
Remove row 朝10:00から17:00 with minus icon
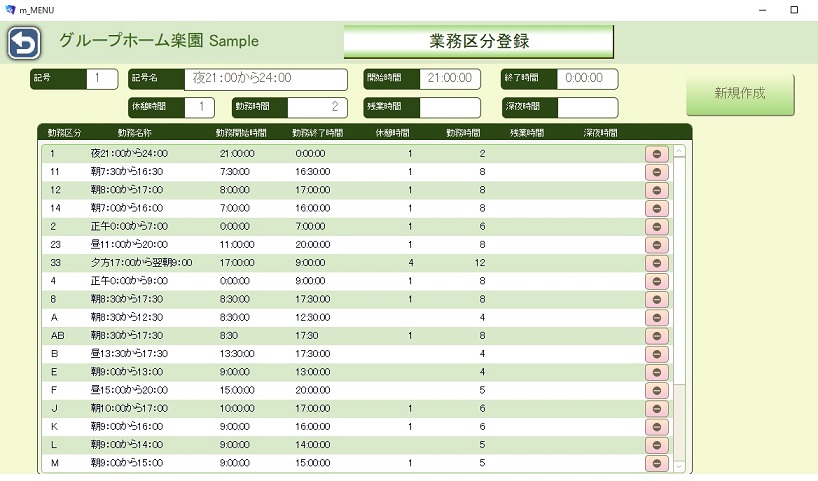[x=657, y=408]
